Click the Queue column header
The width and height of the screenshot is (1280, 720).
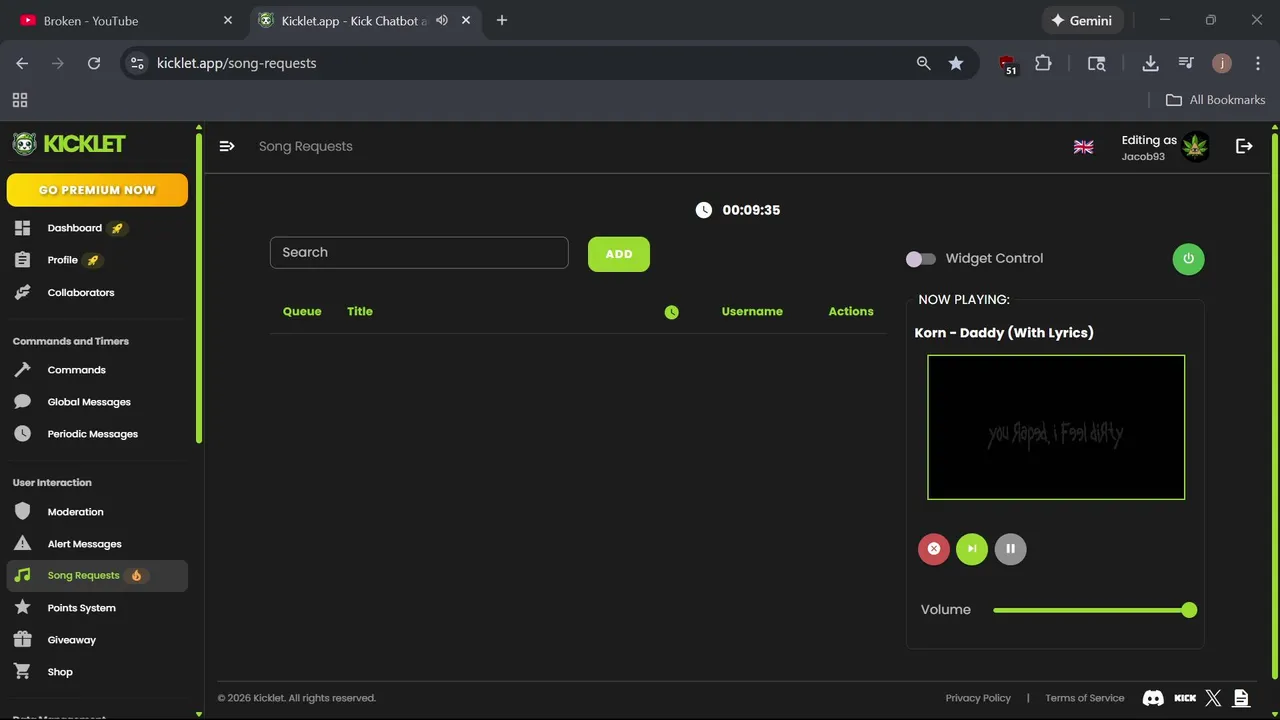[x=302, y=312]
